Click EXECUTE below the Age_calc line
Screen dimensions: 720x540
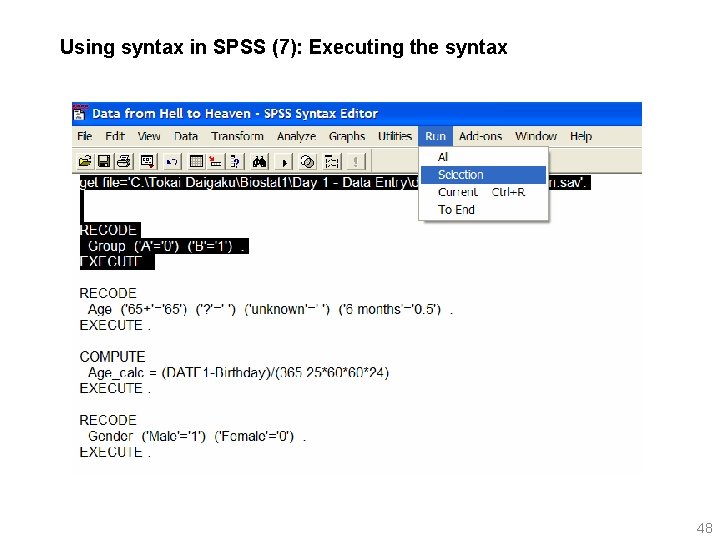coord(115,388)
